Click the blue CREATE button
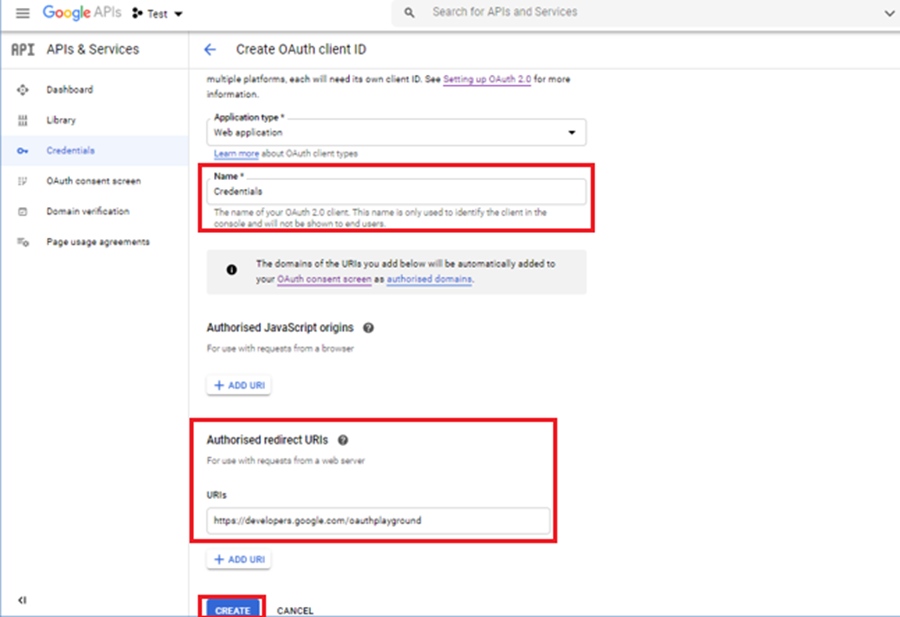This screenshot has width=900, height=617. coord(233,609)
